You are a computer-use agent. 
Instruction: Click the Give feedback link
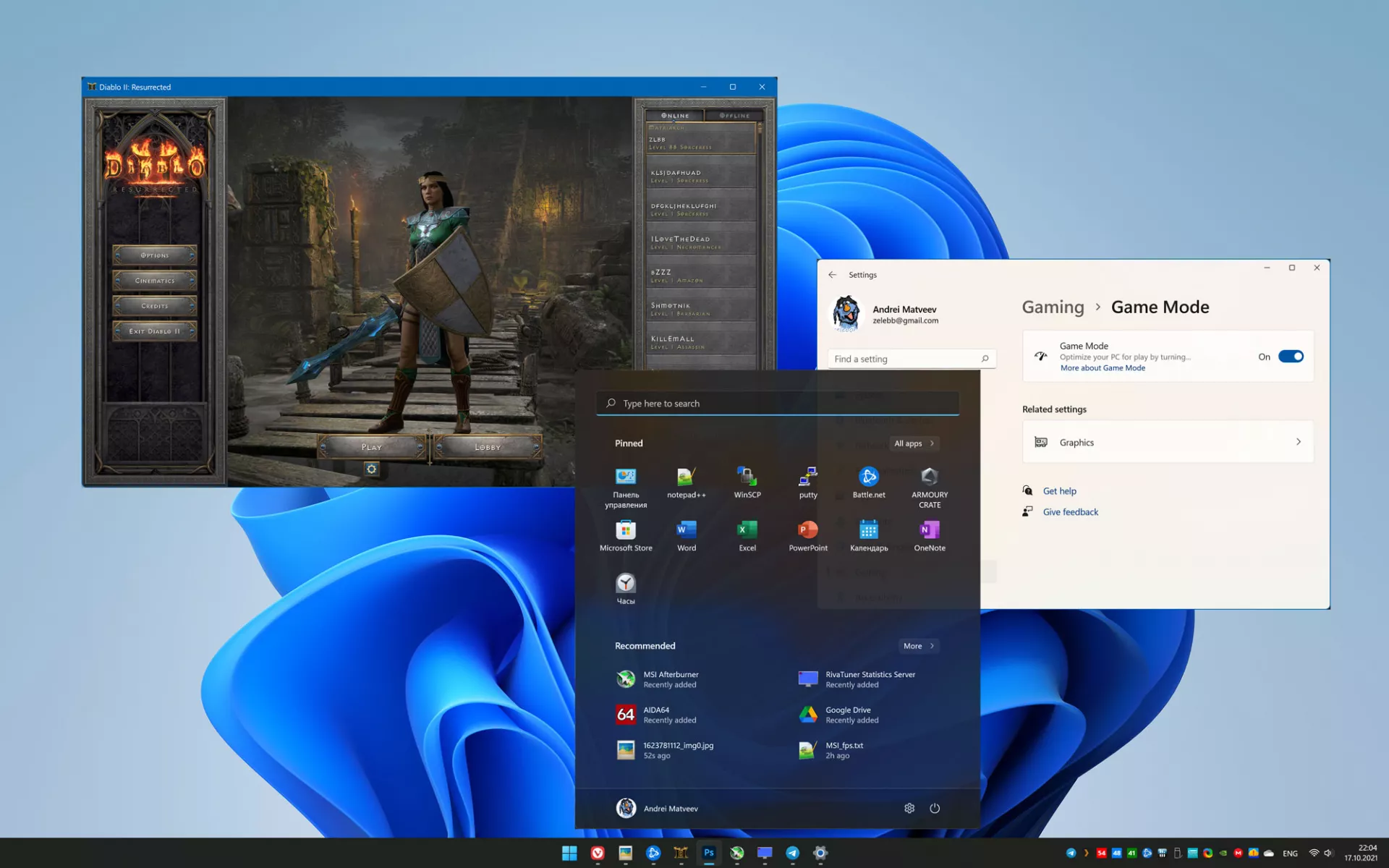point(1070,512)
